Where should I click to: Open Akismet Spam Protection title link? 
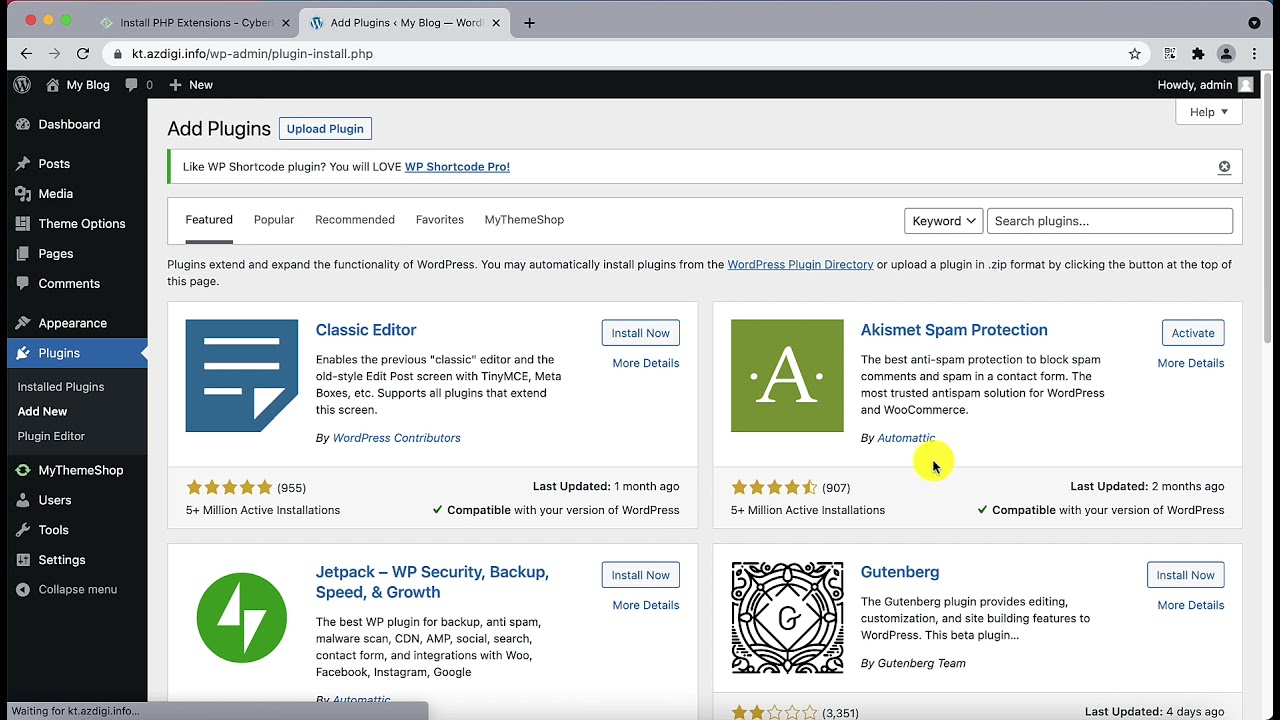[x=954, y=330]
